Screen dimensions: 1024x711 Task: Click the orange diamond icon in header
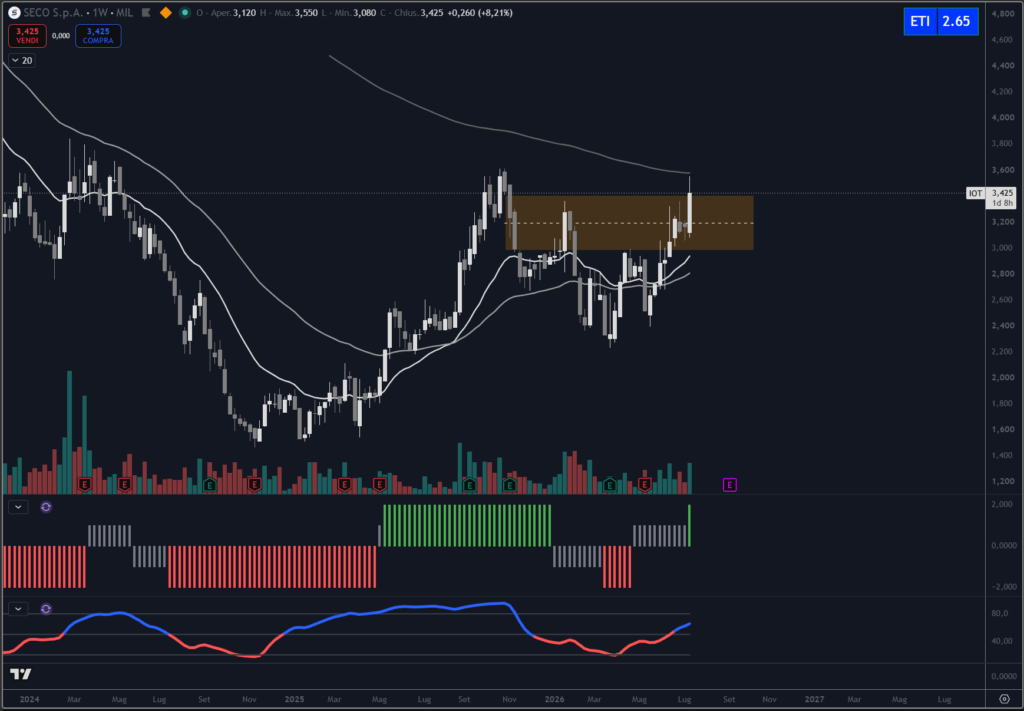(166, 12)
